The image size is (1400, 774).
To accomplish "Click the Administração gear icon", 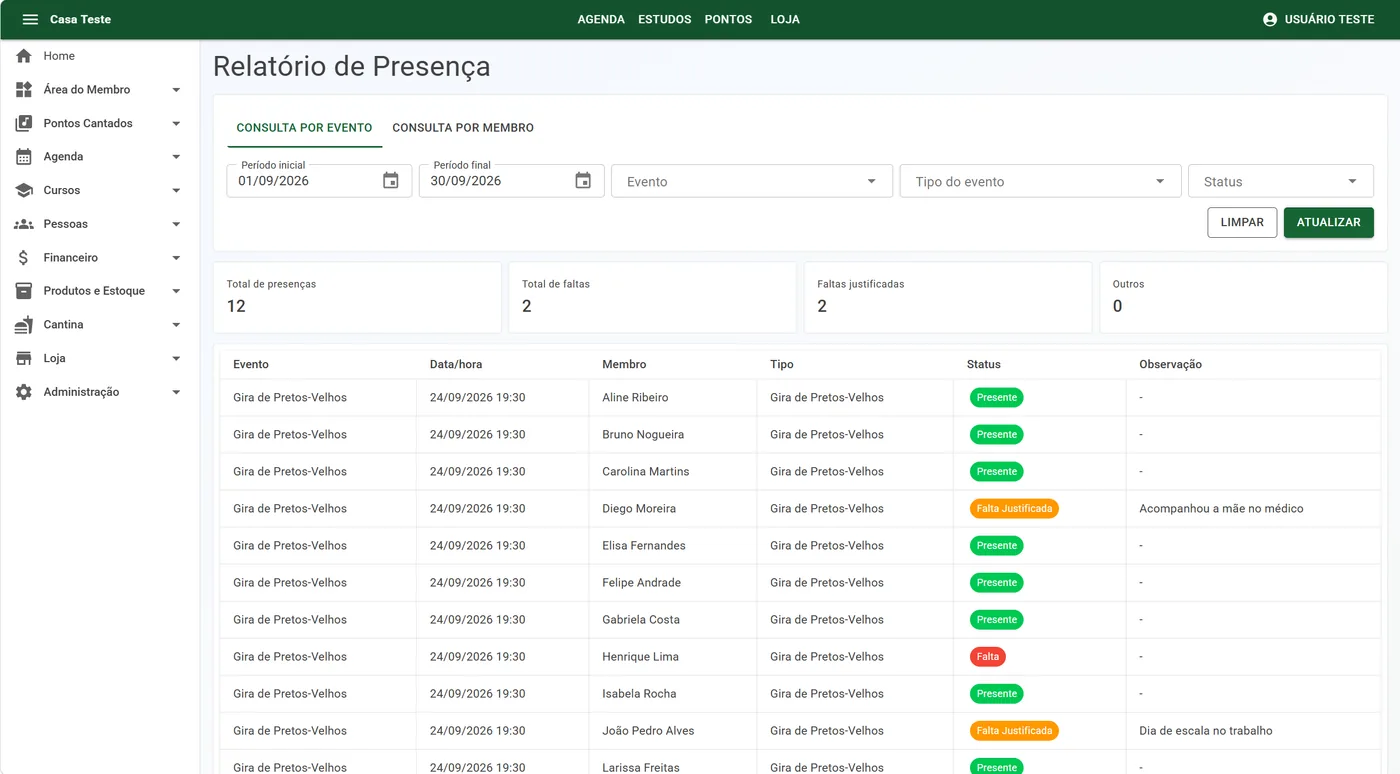I will coord(24,392).
